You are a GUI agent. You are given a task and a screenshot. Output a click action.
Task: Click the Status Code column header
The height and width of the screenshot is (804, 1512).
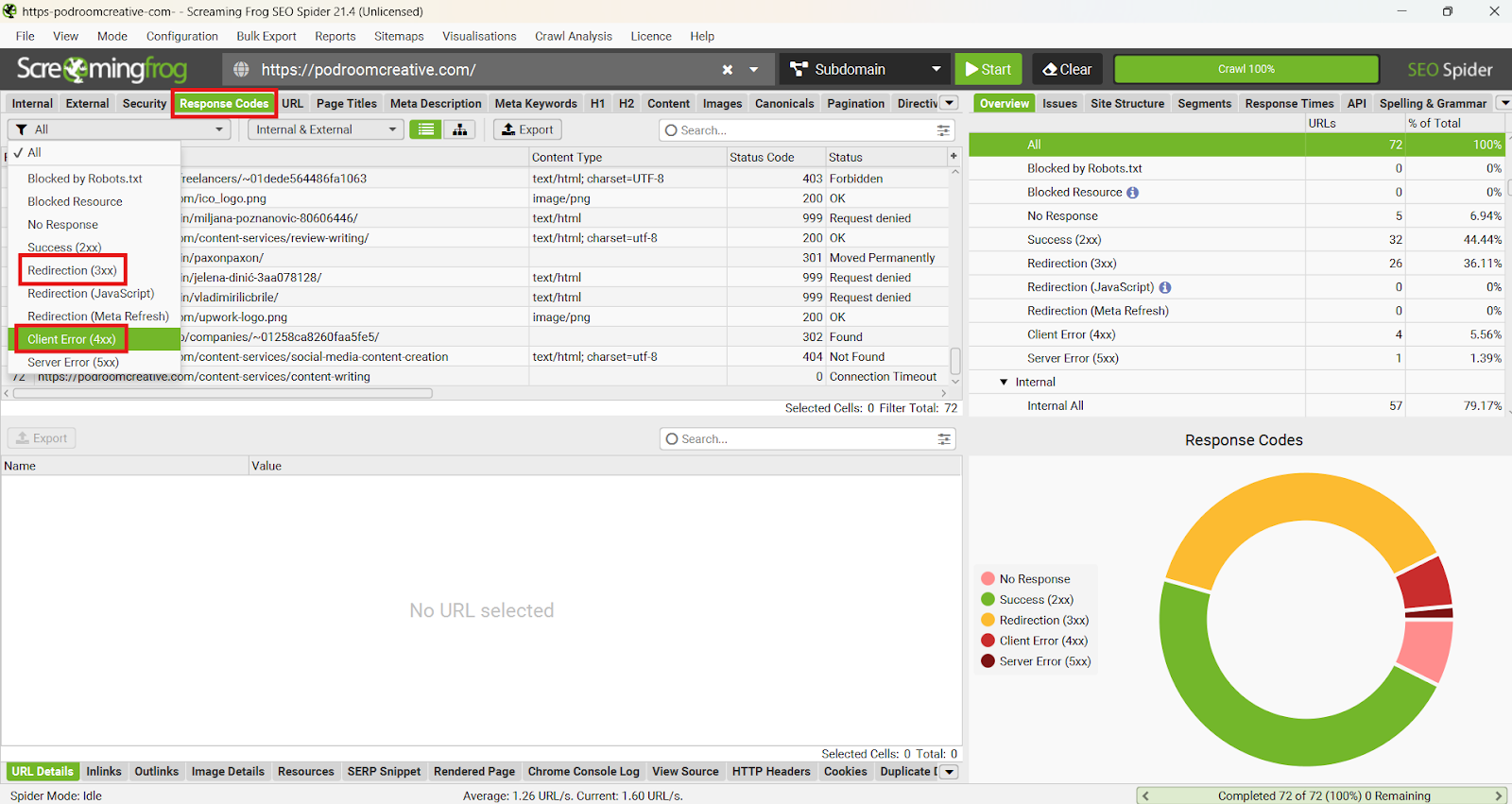click(x=775, y=157)
